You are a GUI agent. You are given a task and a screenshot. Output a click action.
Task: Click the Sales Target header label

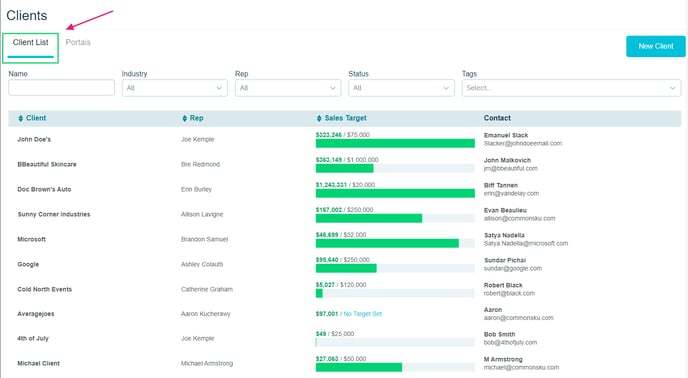pos(345,118)
